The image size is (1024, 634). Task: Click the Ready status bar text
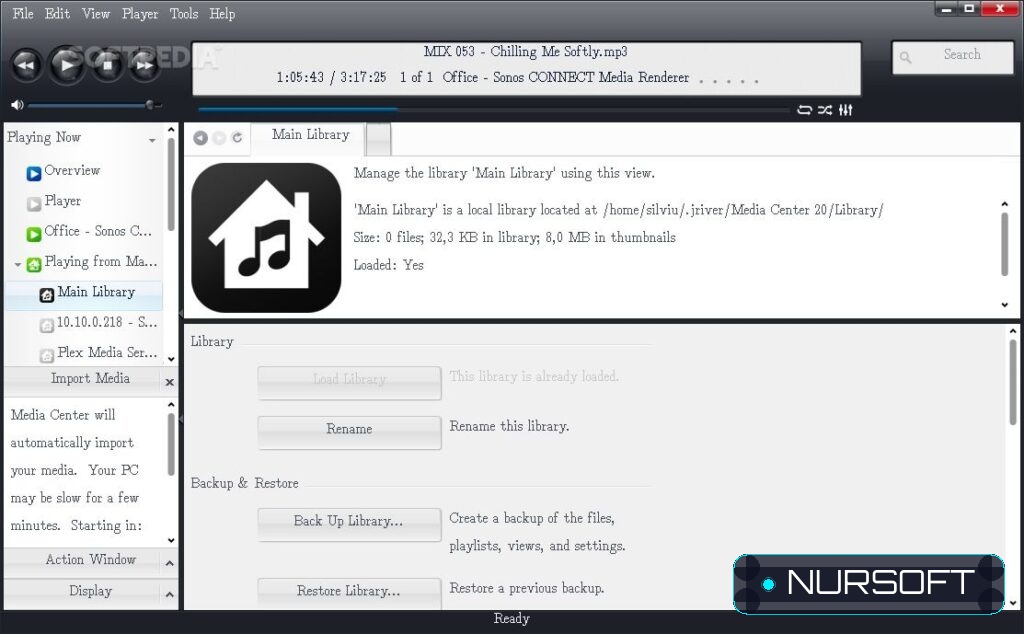click(x=511, y=619)
